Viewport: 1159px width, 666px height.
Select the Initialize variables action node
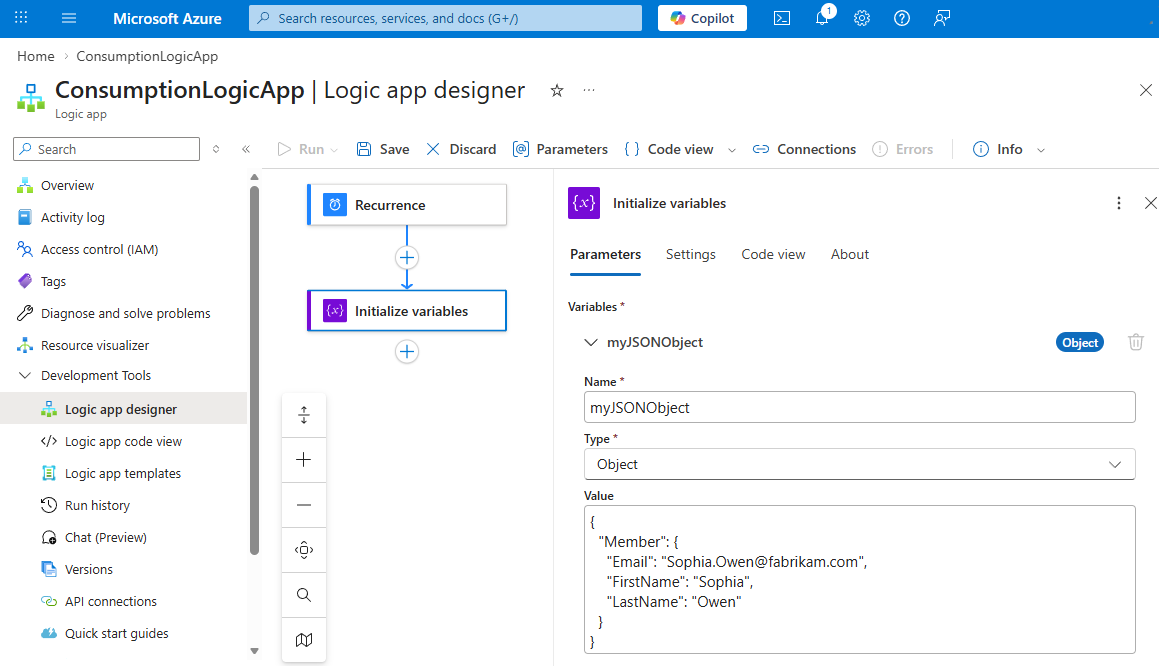[x=407, y=310]
